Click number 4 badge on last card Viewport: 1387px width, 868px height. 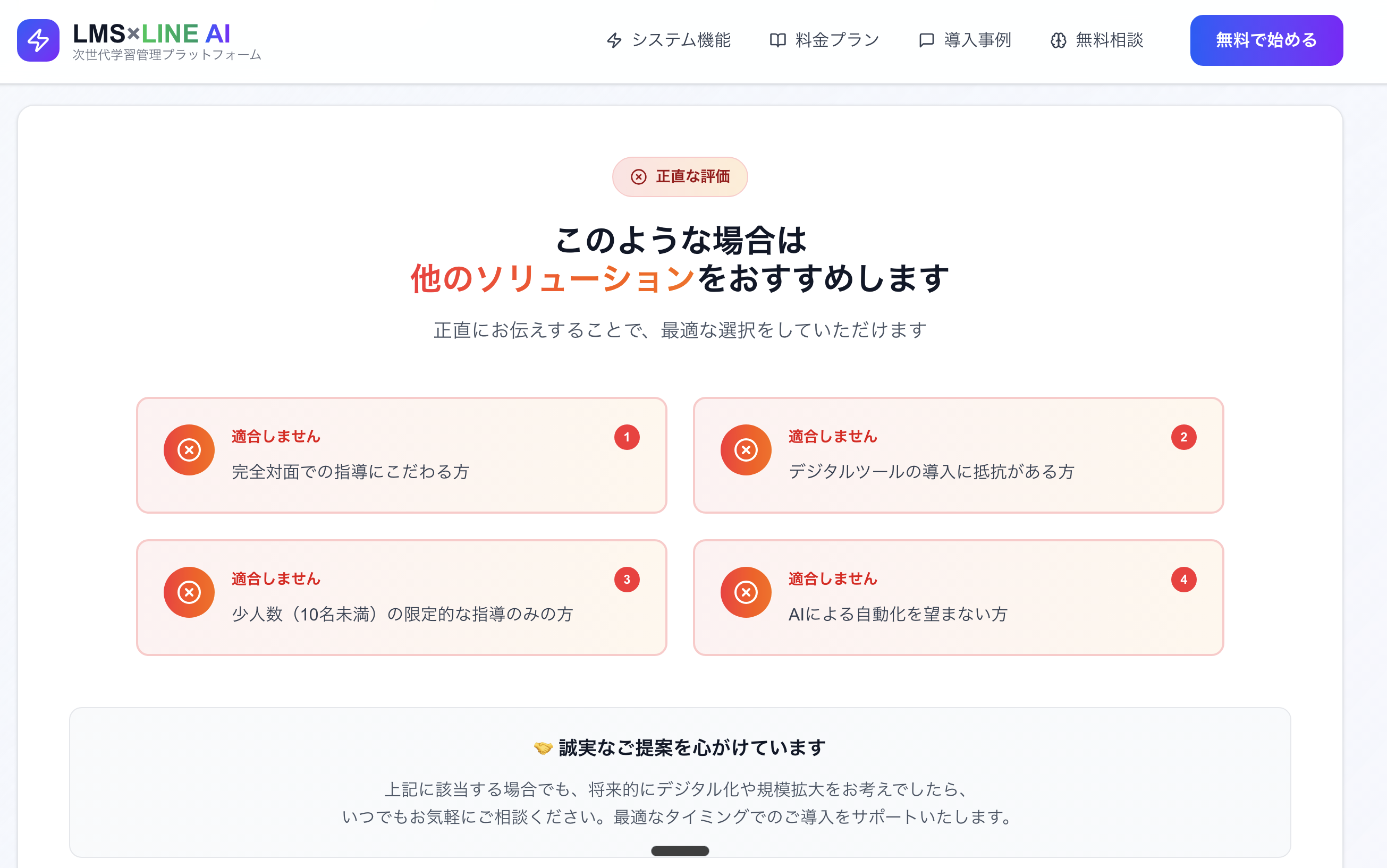pos(1183,579)
